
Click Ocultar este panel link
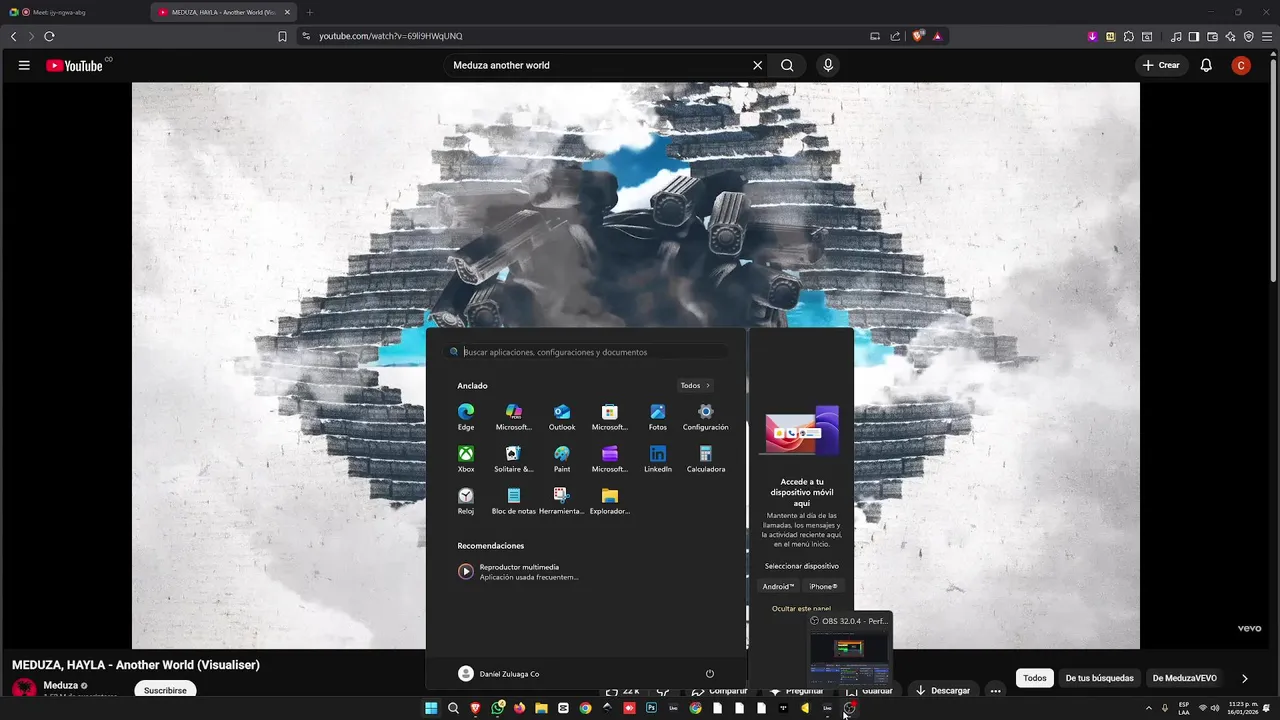[801, 608]
